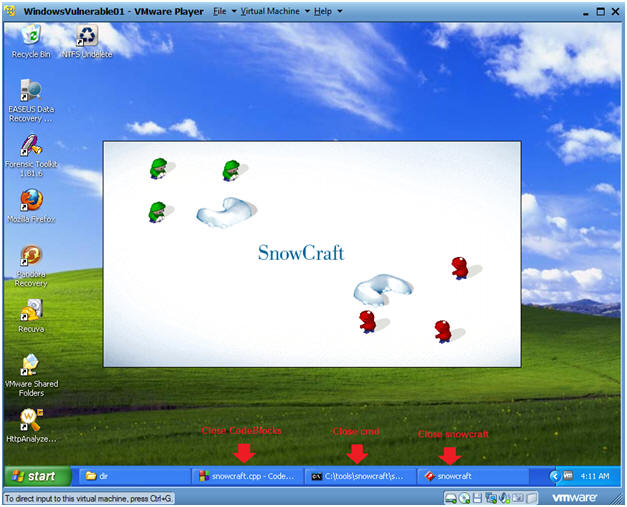Maximize the VMware Player window

point(601,12)
